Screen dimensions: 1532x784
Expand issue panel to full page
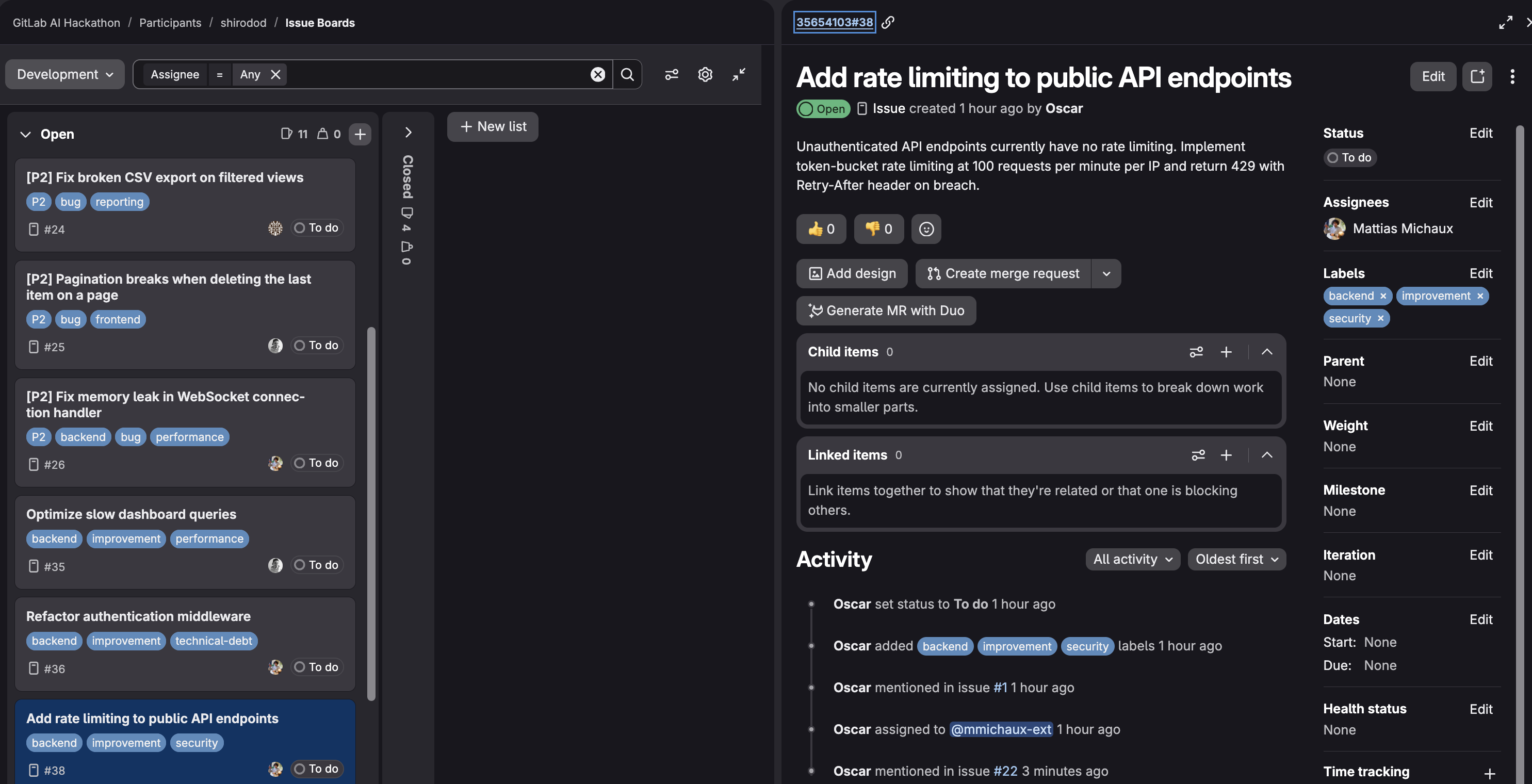click(1505, 23)
